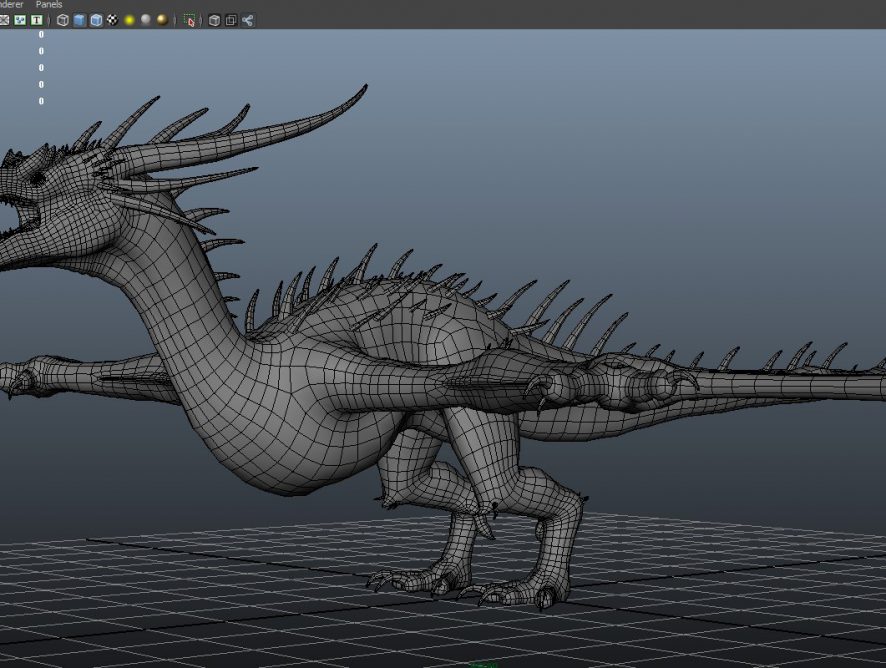Toggle shadows gray sphere icon
Viewport: 886px width, 668px height.
pos(146,20)
